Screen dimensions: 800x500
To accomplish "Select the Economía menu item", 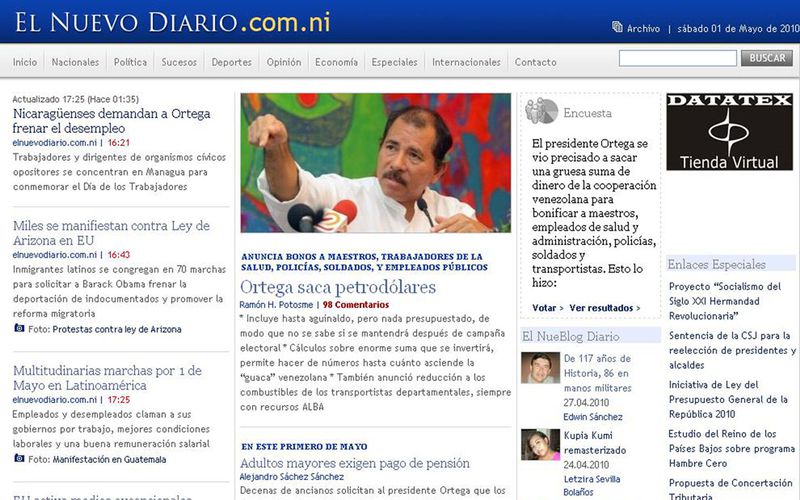I will [336, 62].
